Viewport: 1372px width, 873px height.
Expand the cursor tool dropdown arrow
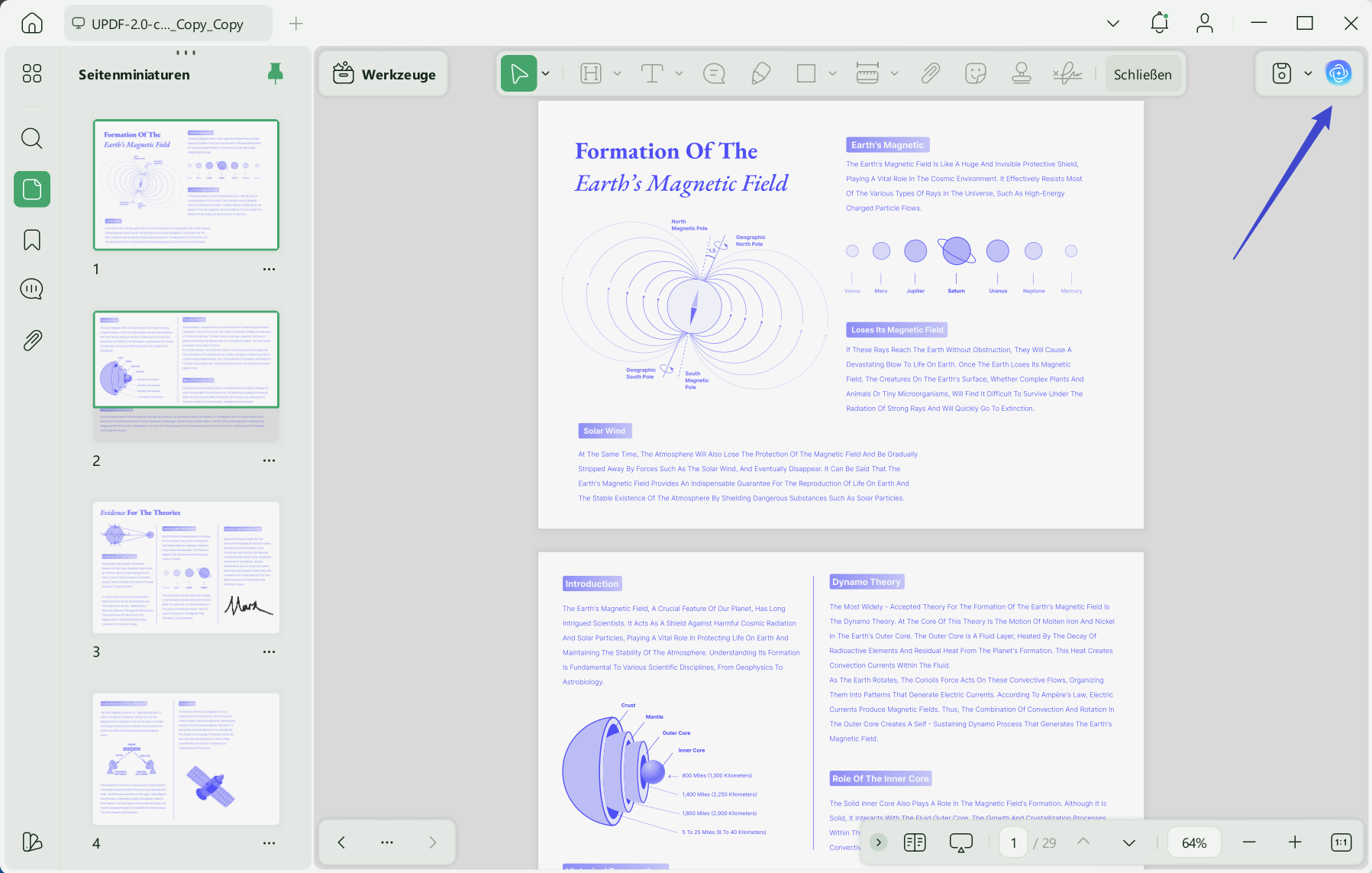546,73
